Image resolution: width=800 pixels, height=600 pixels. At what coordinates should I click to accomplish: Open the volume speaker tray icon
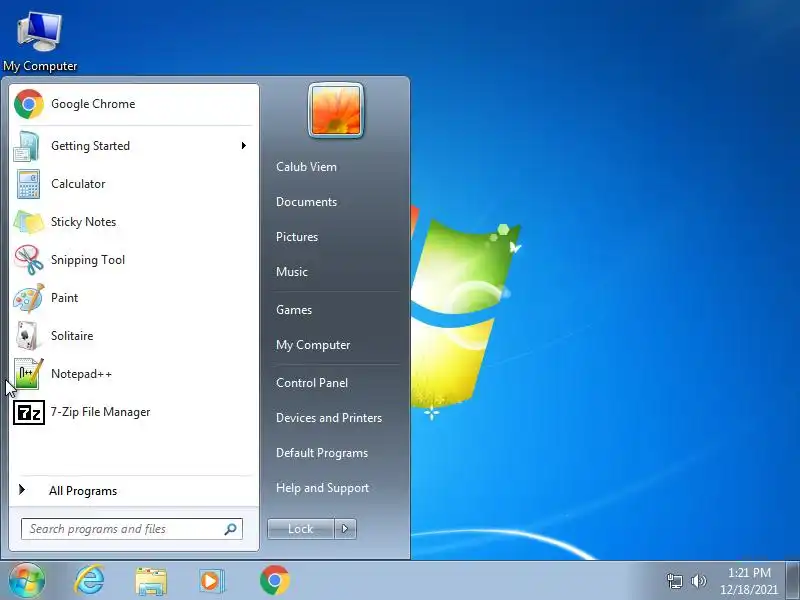click(698, 581)
